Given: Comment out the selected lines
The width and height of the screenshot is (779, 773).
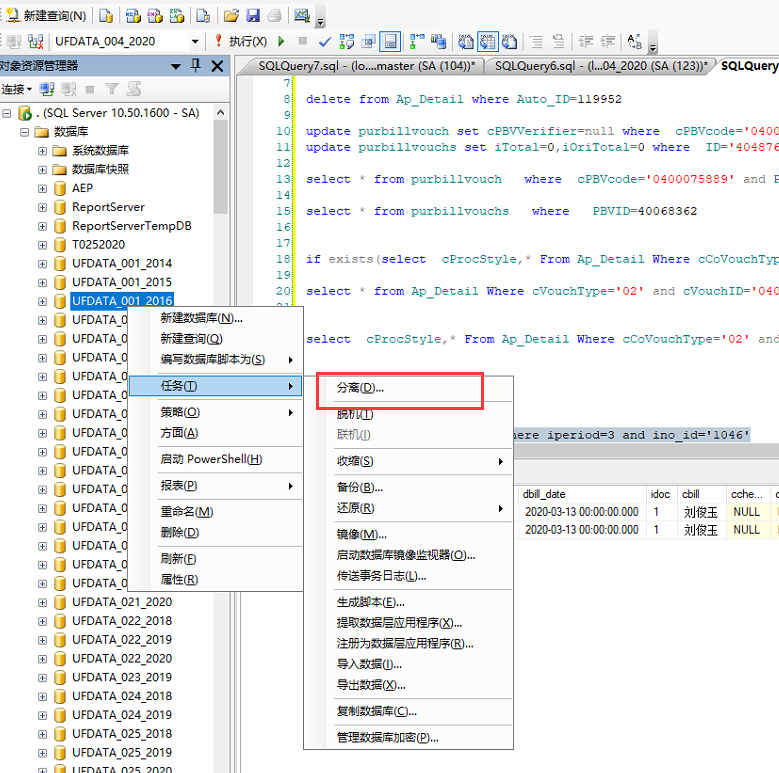Looking at the screenshot, I should click(x=537, y=42).
